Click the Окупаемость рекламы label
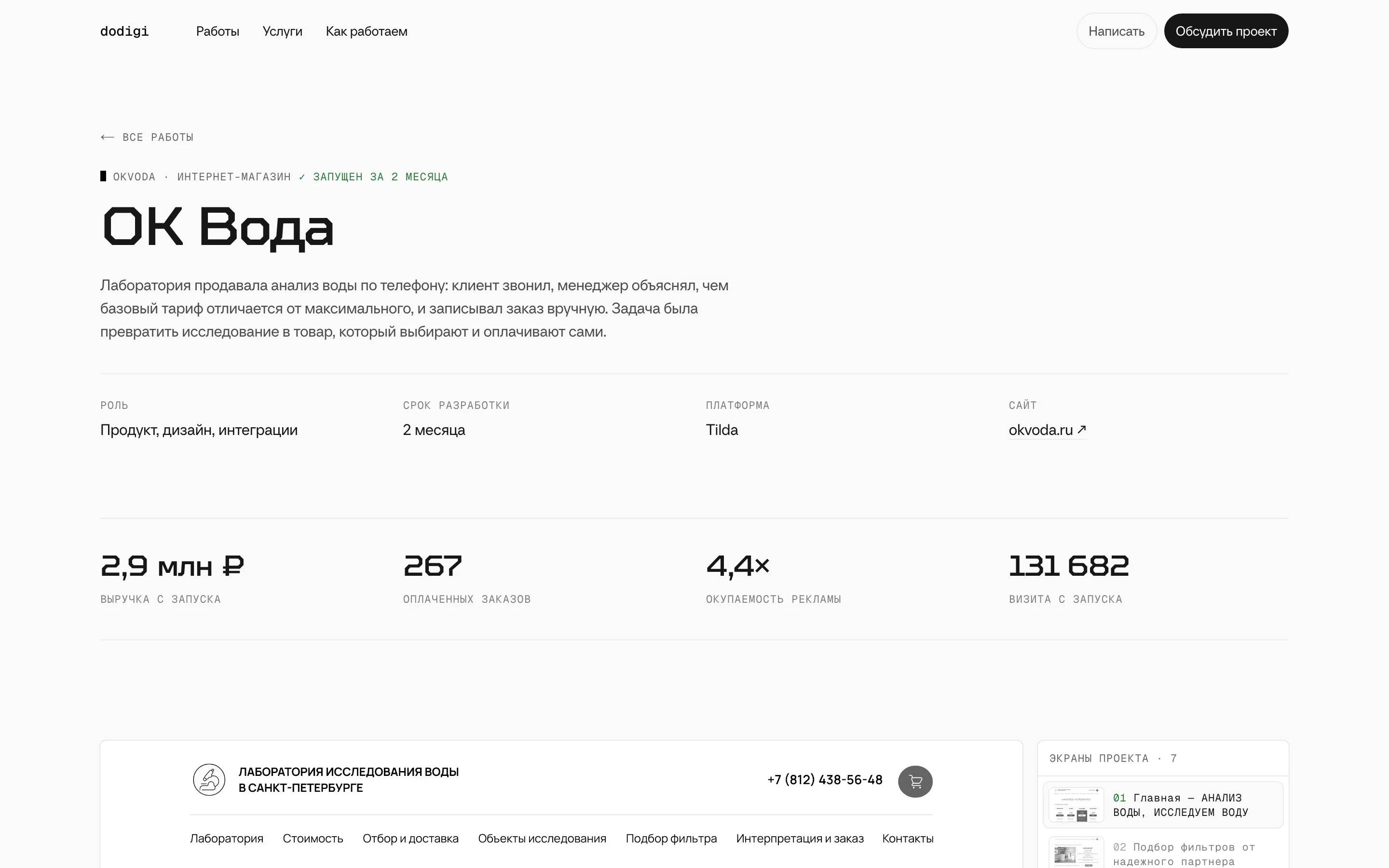The image size is (1389, 868). pos(773,599)
